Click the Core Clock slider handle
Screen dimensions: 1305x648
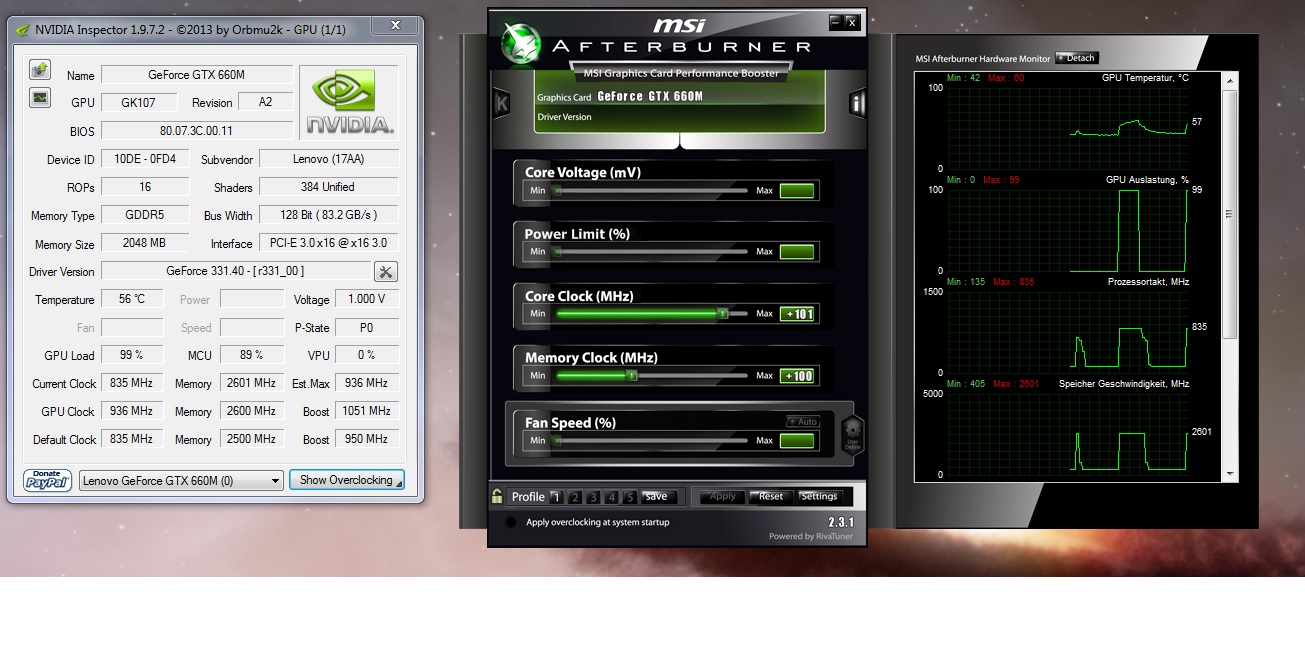tap(722, 314)
